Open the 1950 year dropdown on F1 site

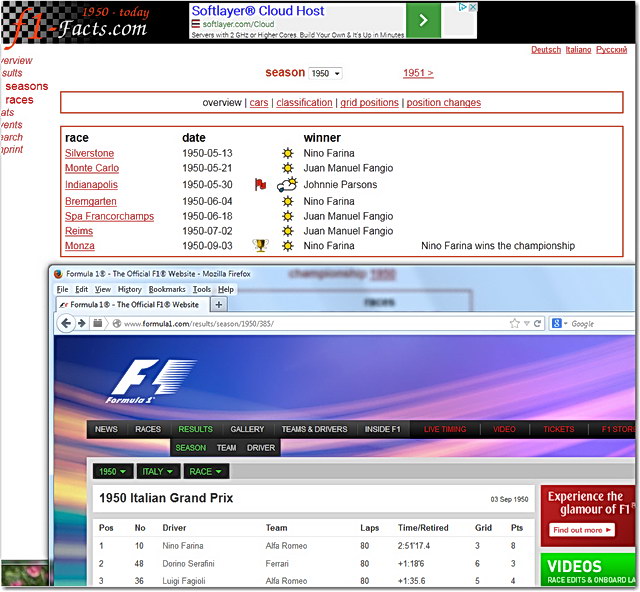pyautogui.click(x=112, y=472)
